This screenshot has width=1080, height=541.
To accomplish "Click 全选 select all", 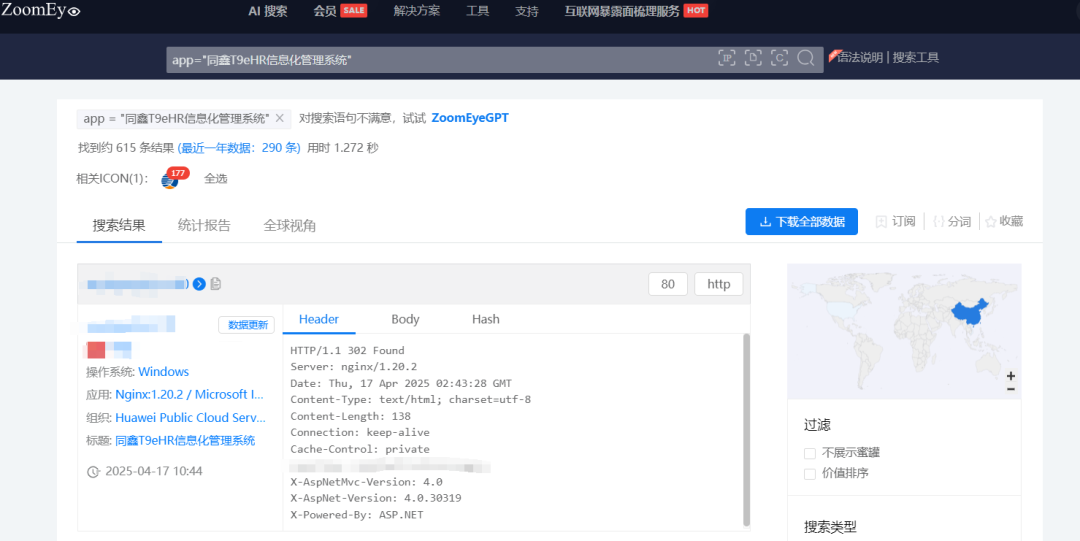I will tap(216, 179).
